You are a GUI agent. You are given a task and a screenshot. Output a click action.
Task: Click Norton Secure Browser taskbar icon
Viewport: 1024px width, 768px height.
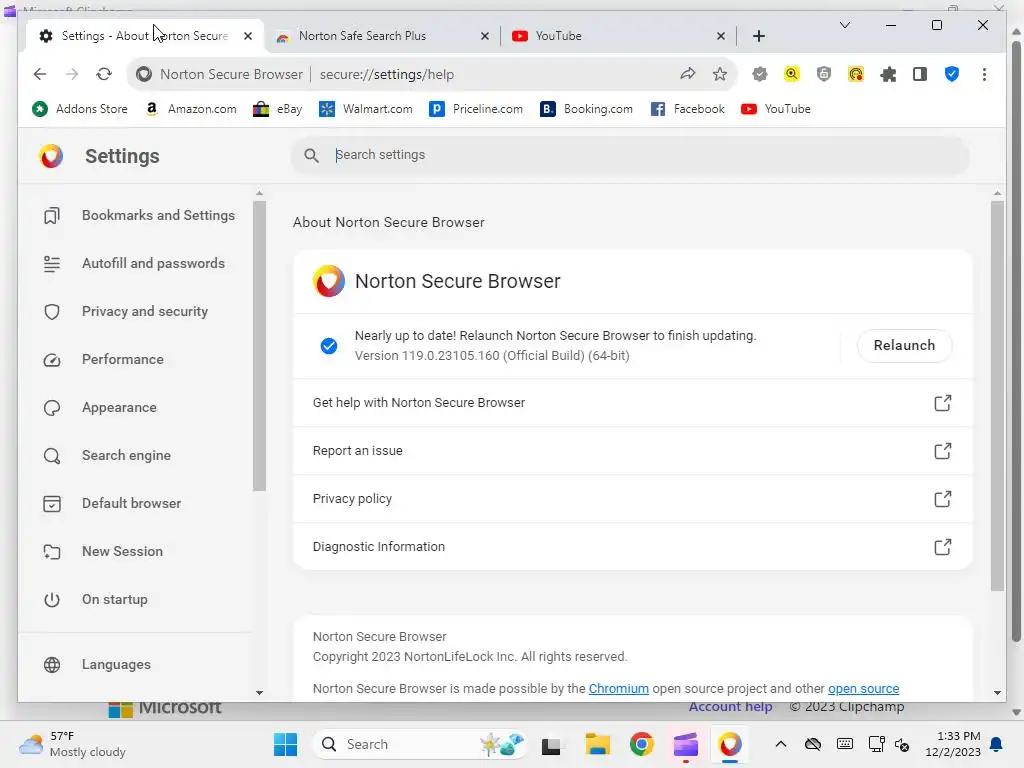[x=729, y=744]
